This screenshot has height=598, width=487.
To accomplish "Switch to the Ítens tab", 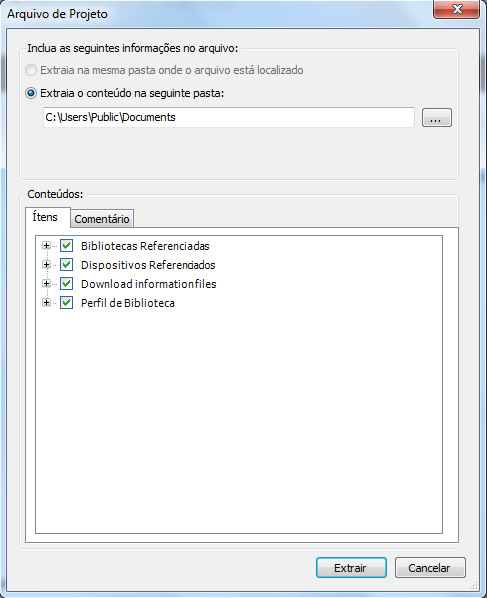I will point(47,217).
